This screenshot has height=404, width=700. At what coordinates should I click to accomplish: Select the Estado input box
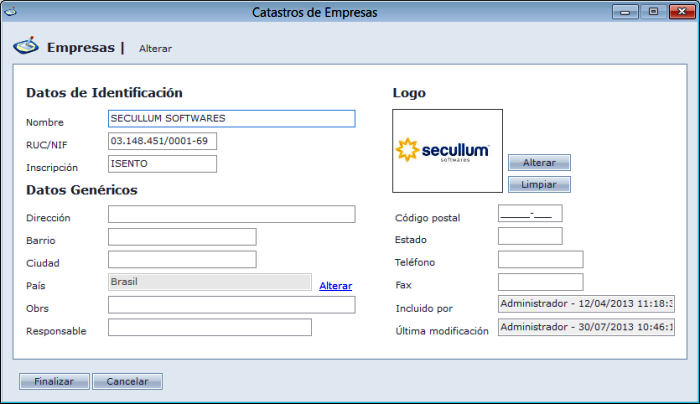[x=530, y=236]
